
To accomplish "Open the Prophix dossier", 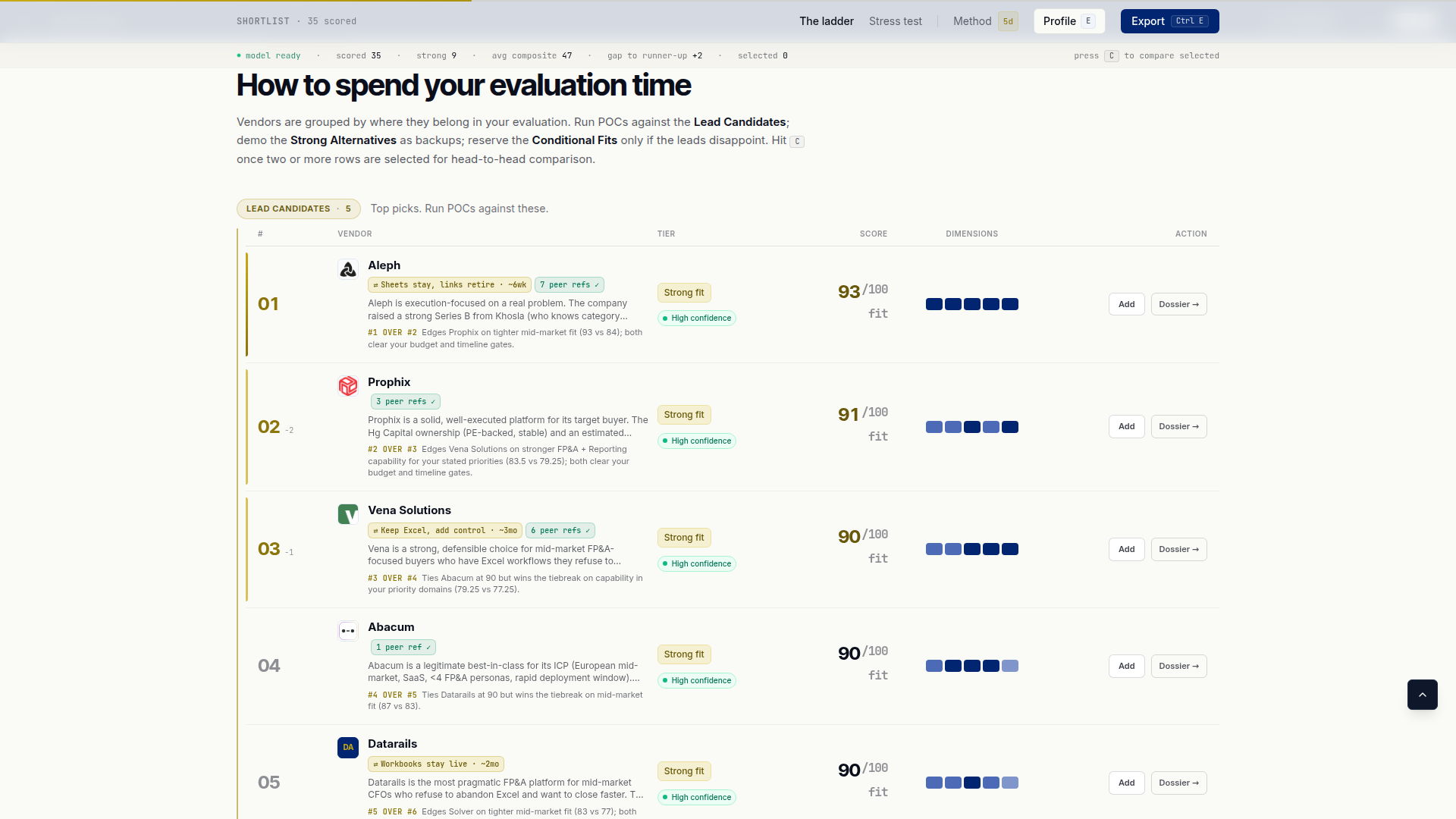I will coord(1178,426).
